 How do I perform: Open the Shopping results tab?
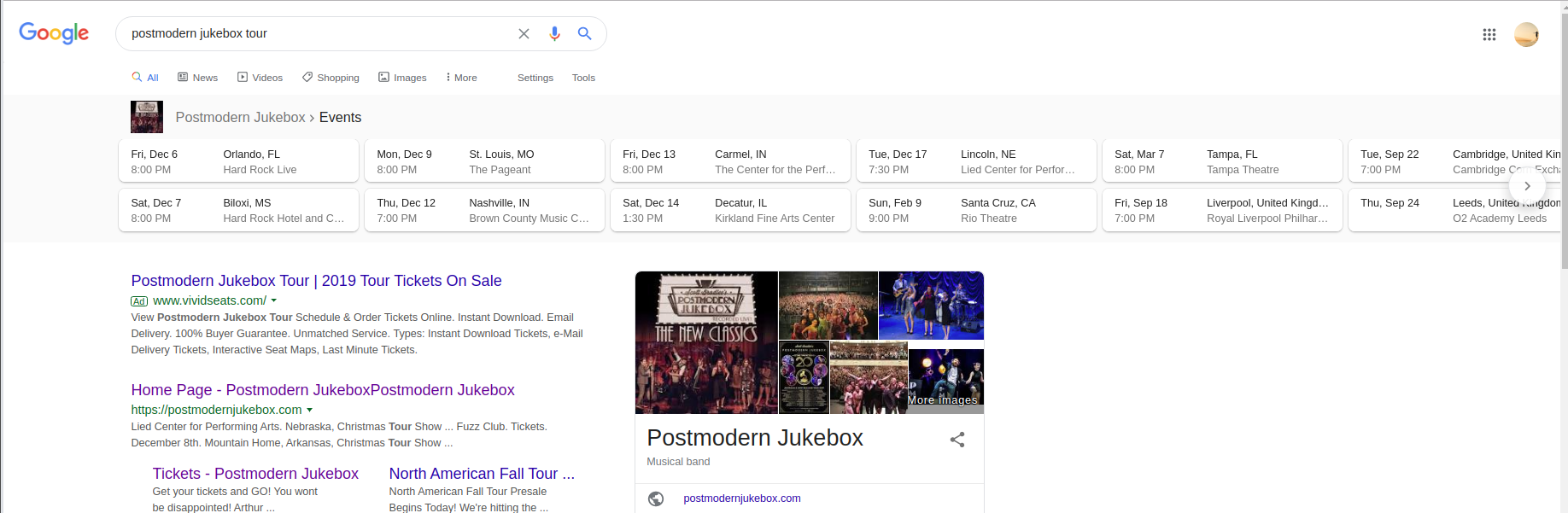tap(331, 78)
